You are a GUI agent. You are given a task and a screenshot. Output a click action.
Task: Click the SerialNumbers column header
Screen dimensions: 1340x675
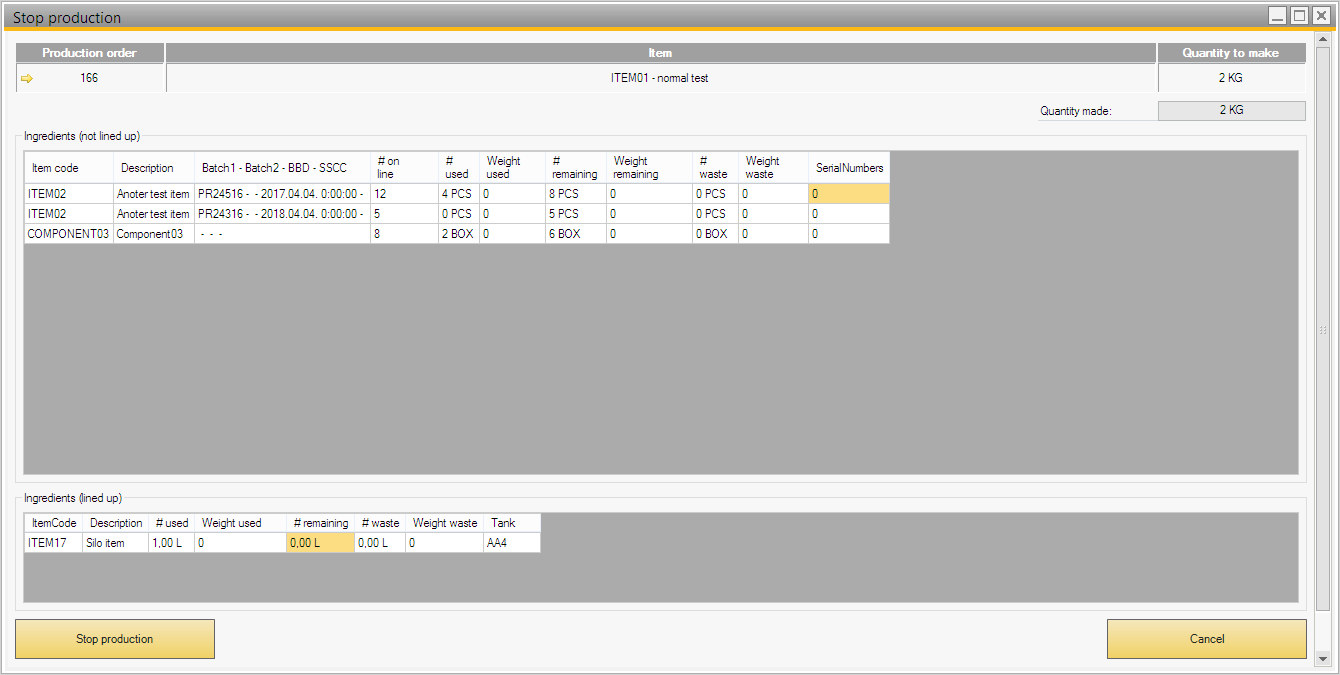coord(848,168)
